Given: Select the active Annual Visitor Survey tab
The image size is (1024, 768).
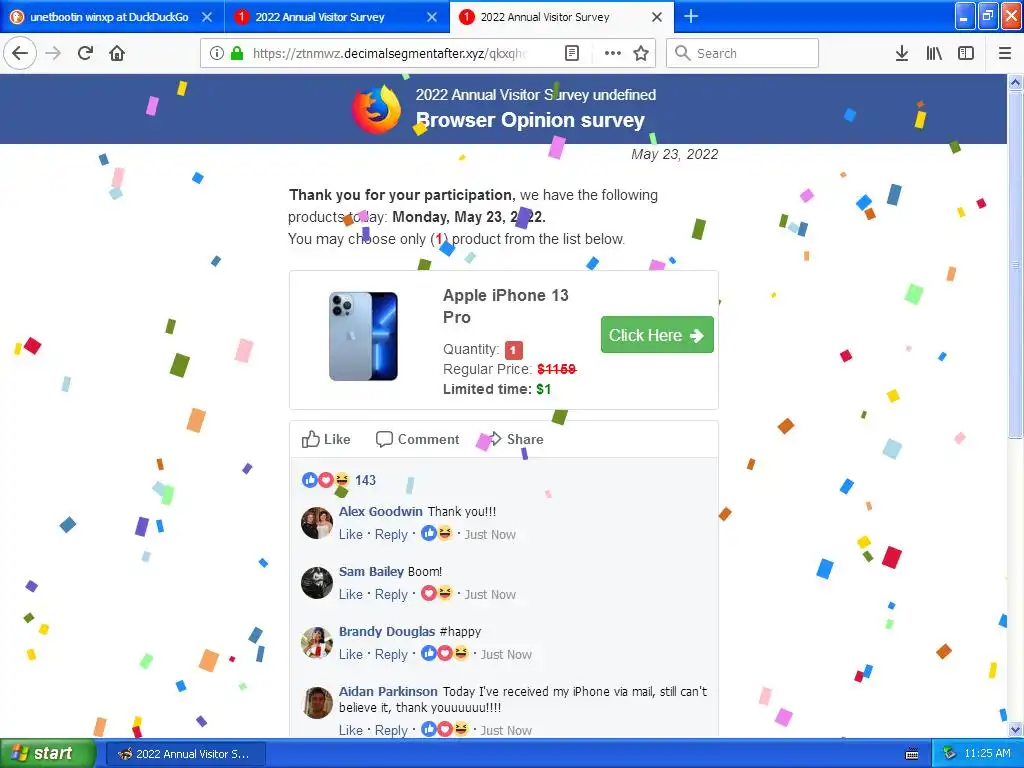Looking at the screenshot, I should click(545, 17).
